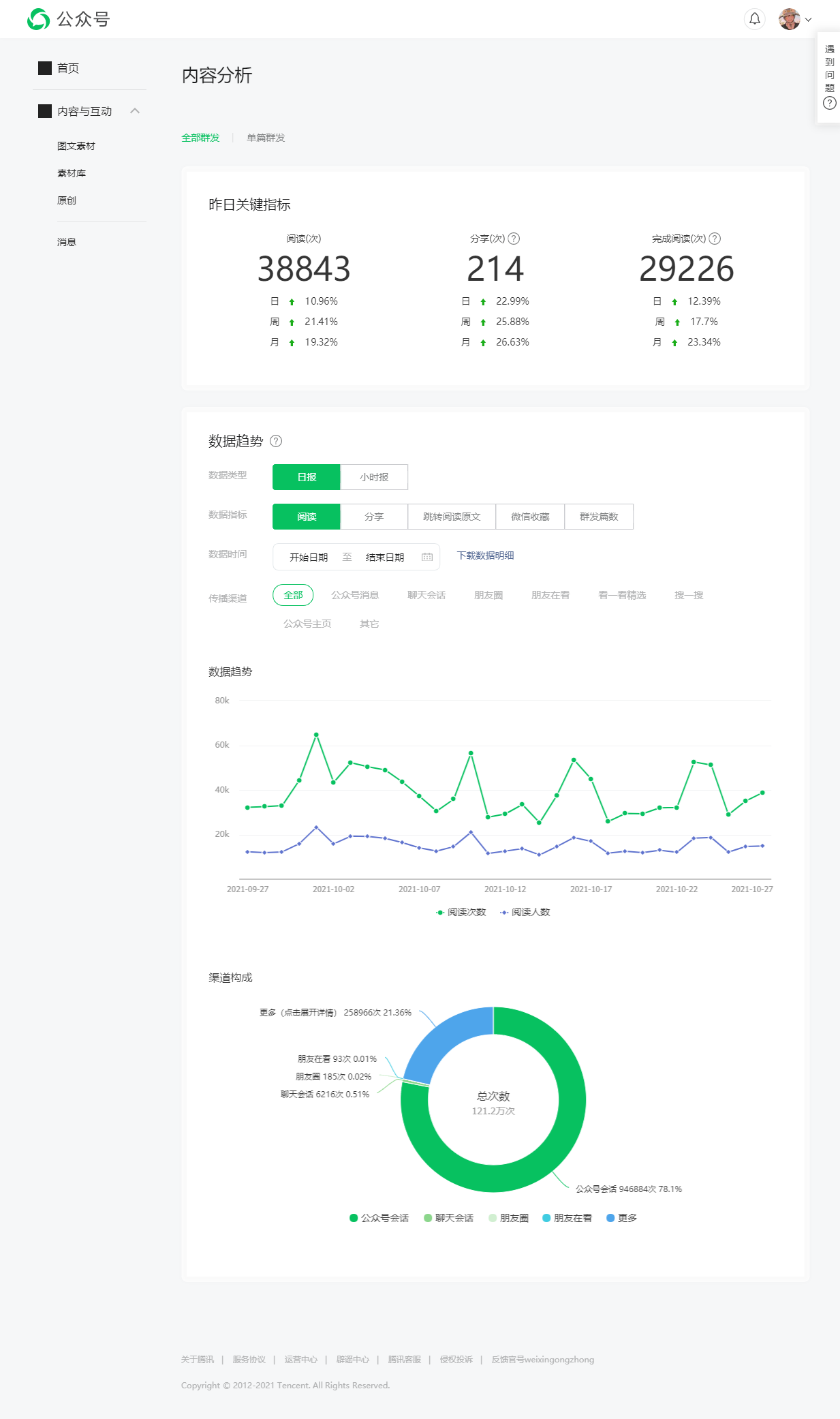The image size is (840, 1419).
Task: Click the 首页 sidebar icon
Action: pos(45,68)
